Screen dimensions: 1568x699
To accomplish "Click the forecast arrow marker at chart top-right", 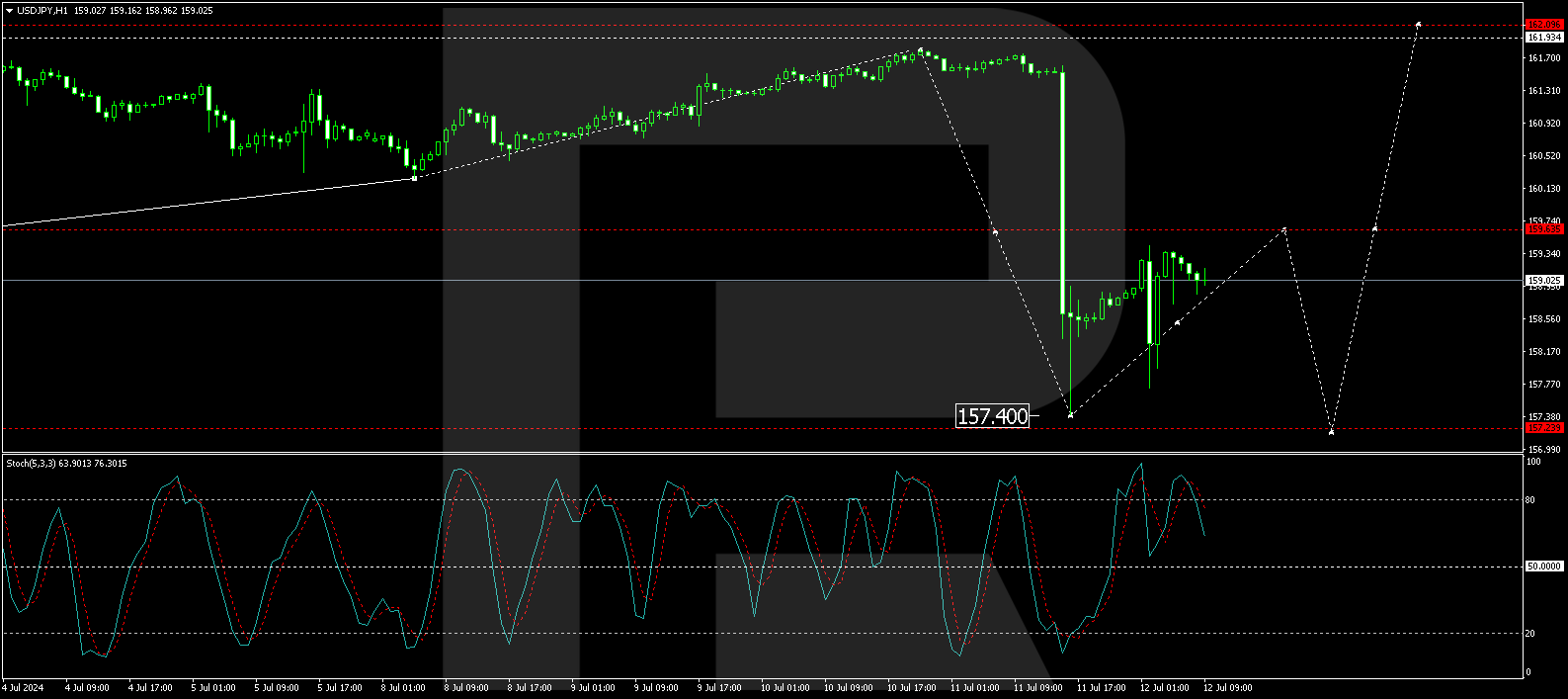I will tap(1418, 24).
